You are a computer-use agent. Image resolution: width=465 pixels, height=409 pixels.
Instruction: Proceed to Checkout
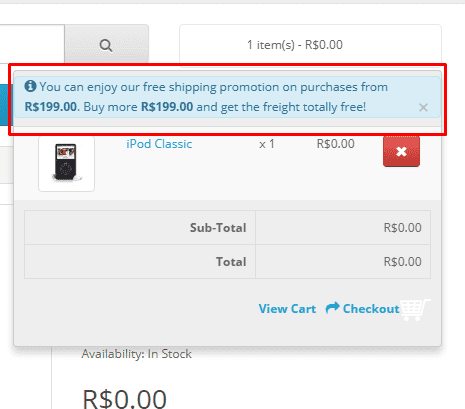coord(371,309)
